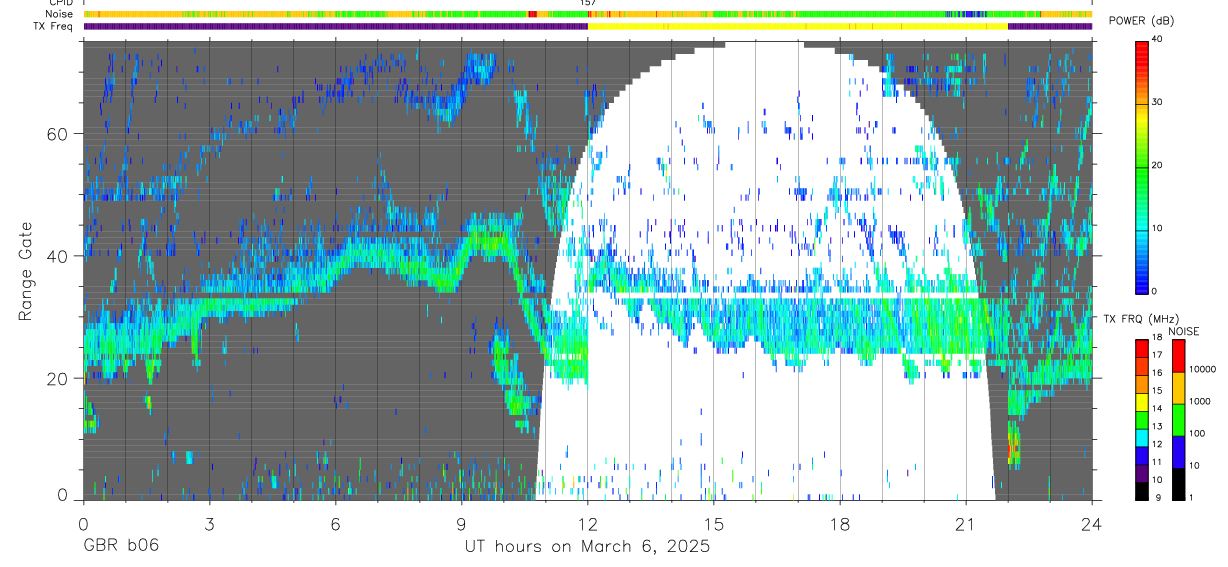1228x567 pixels.
Task: Click the x-axis tick label '15'
Action: pos(713,523)
